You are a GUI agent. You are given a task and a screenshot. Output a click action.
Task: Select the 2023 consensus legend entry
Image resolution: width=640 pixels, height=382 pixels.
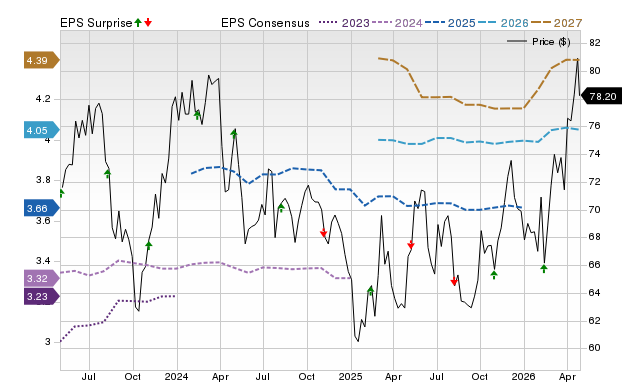[x=344, y=23]
